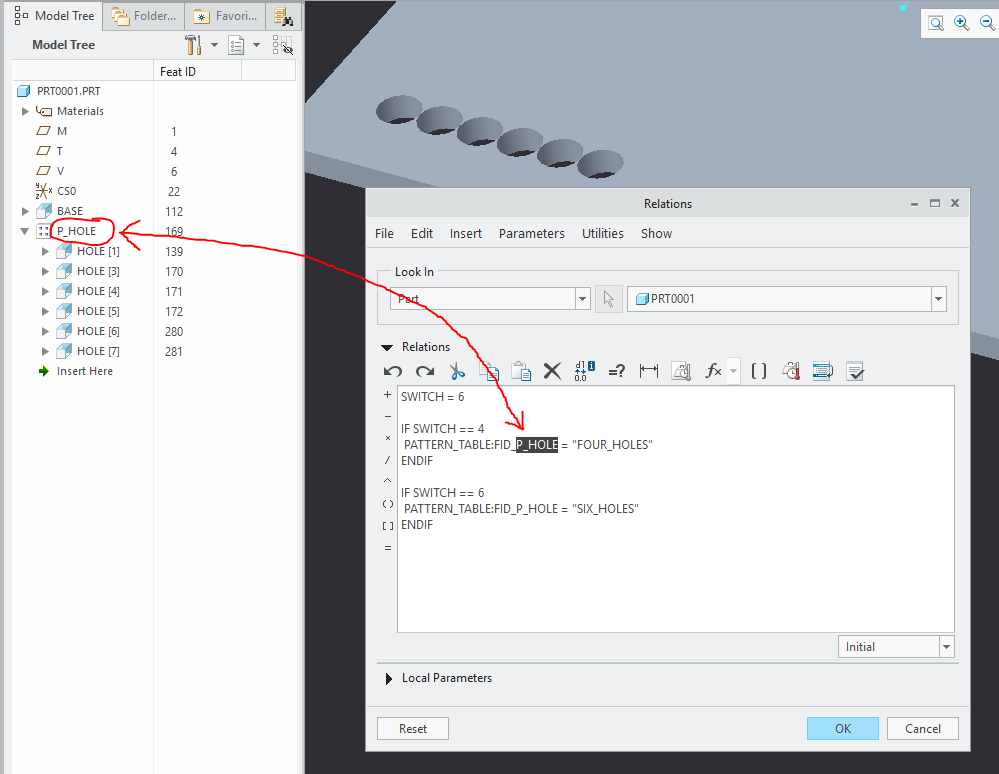Image resolution: width=999 pixels, height=774 pixels.
Task: Open the Insert menu
Action: point(465,233)
